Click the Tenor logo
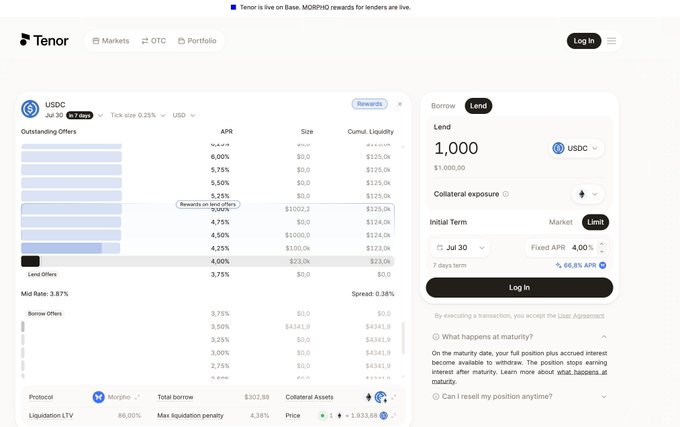The image size is (680, 427). pos(44,40)
